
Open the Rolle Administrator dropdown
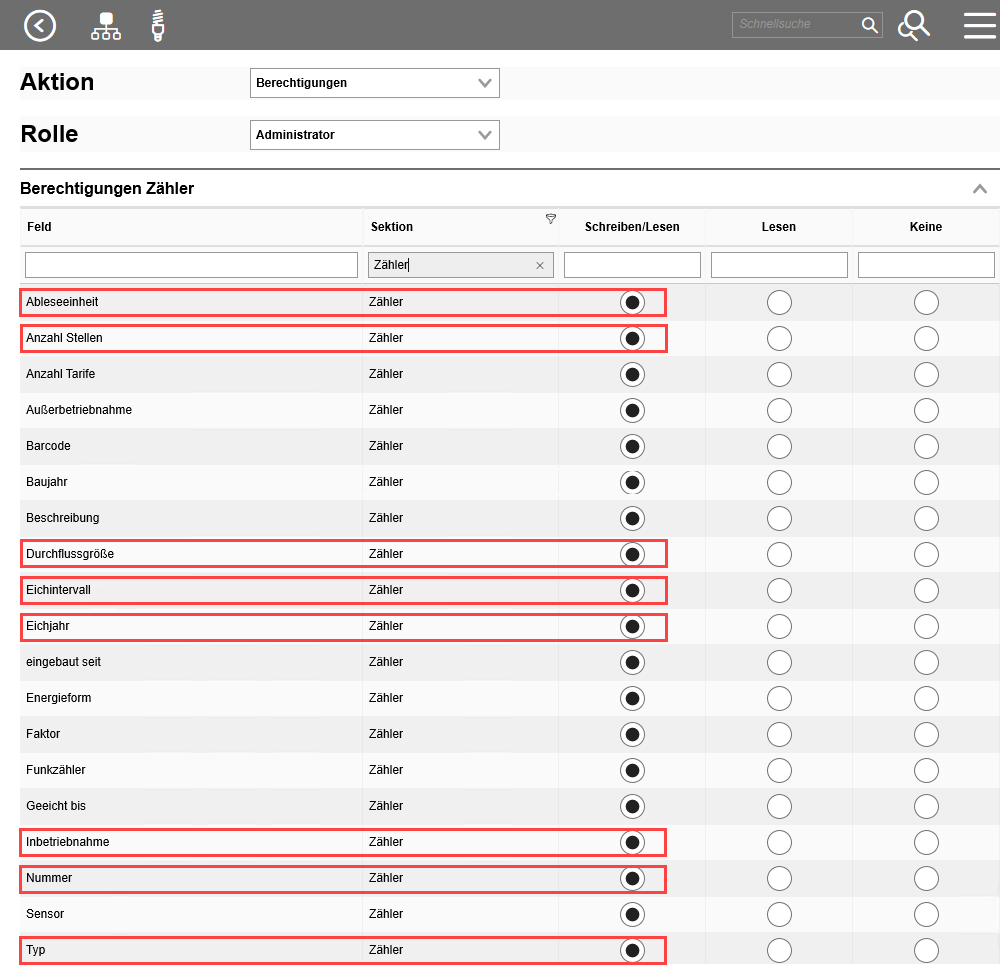coord(374,135)
